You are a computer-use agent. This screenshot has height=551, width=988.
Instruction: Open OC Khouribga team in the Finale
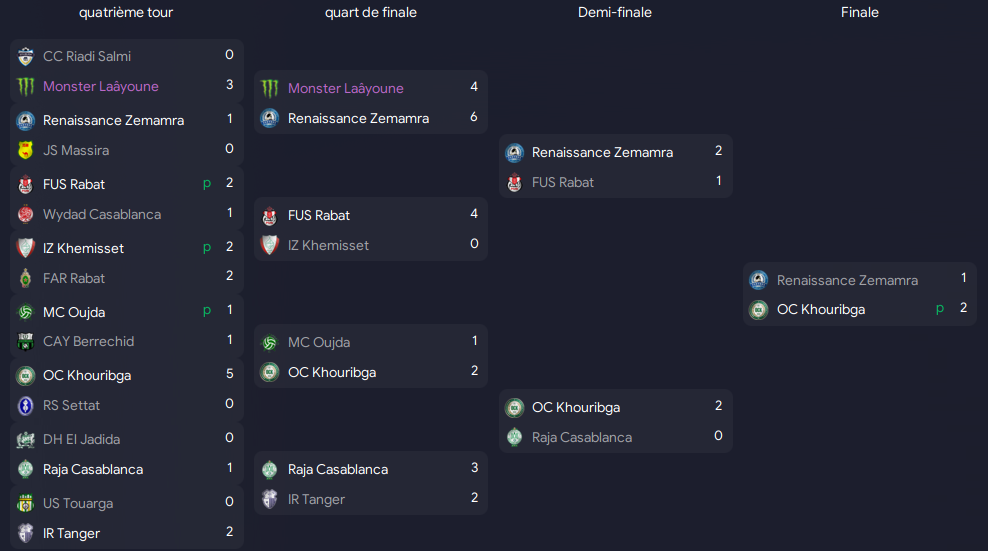[821, 310]
